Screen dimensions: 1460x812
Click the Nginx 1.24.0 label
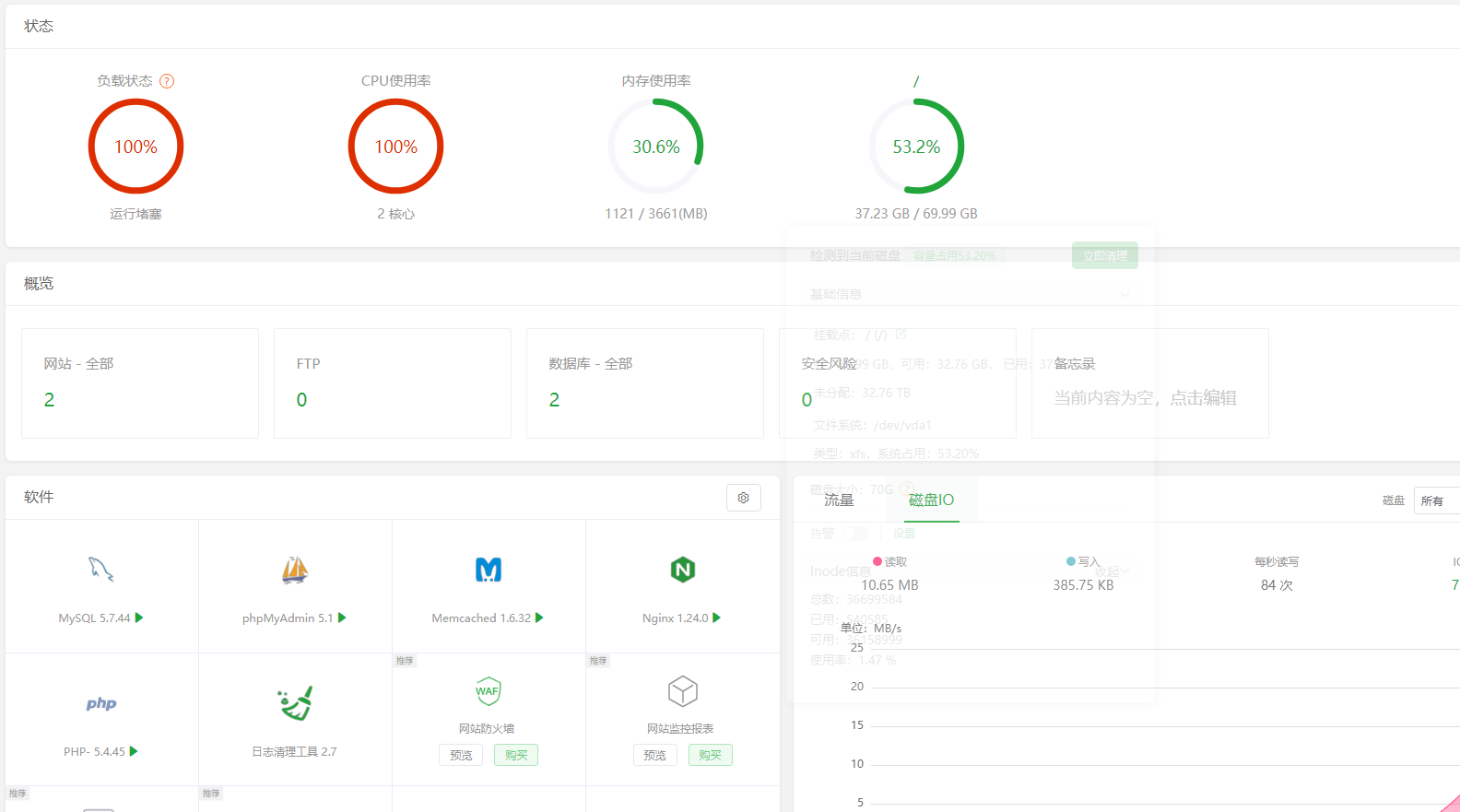pyautogui.click(x=676, y=618)
